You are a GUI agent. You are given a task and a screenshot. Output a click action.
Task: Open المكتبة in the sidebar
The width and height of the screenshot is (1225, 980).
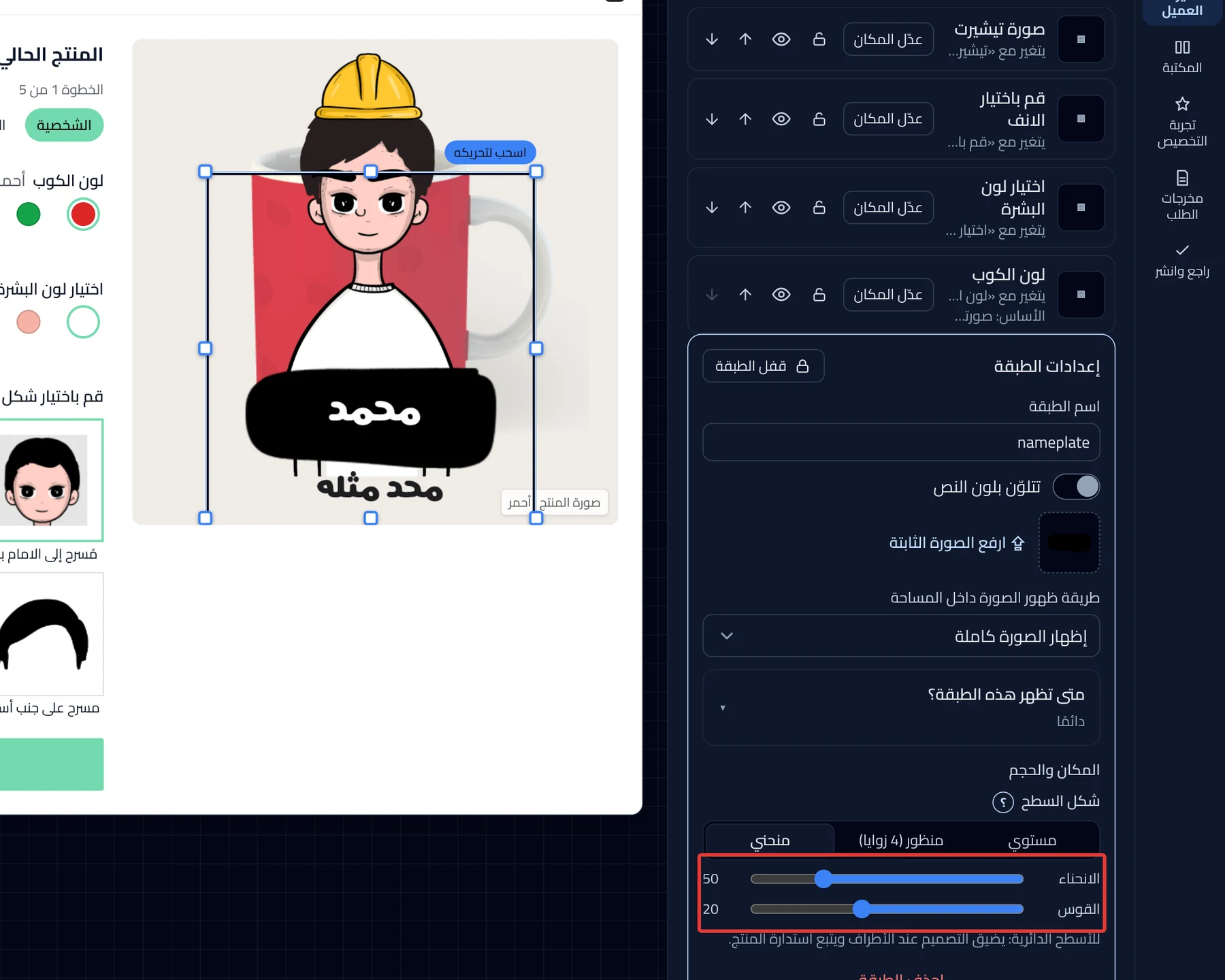(x=1182, y=57)
